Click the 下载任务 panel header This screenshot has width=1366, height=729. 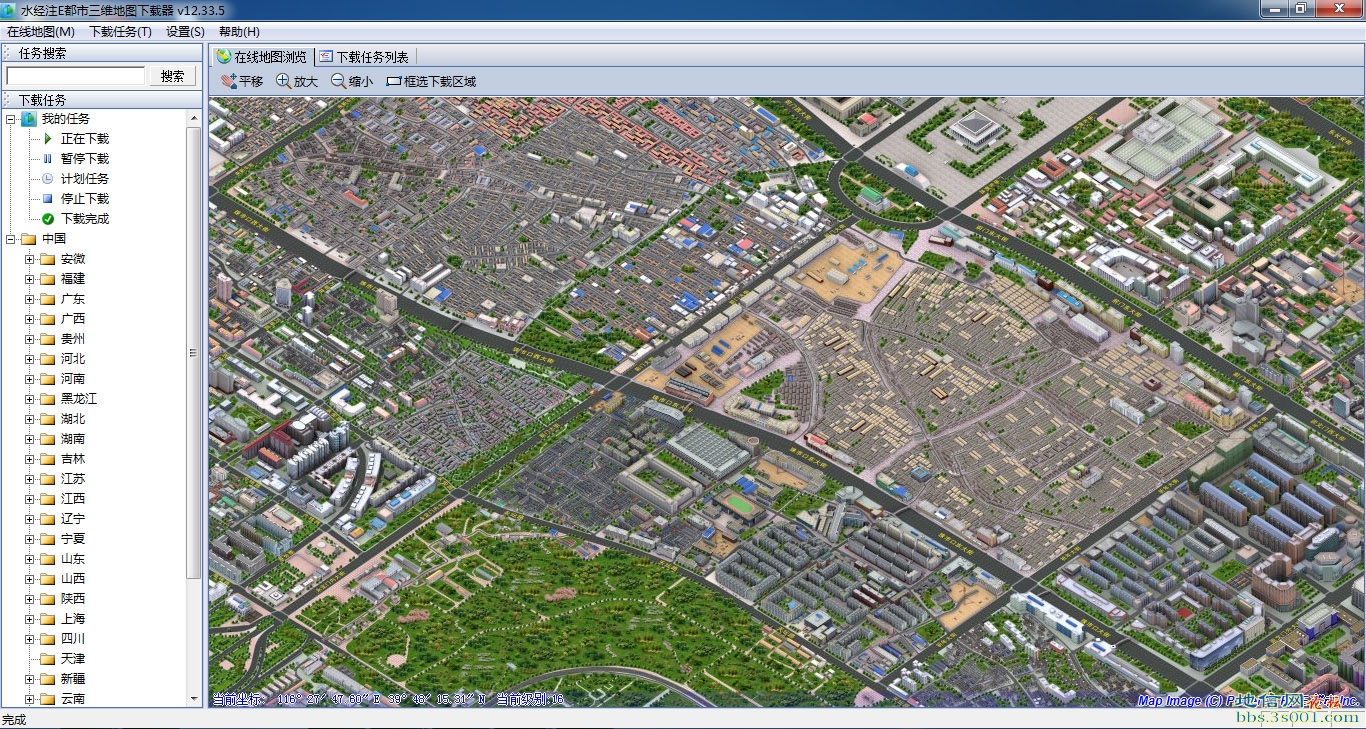pos(102,100)
